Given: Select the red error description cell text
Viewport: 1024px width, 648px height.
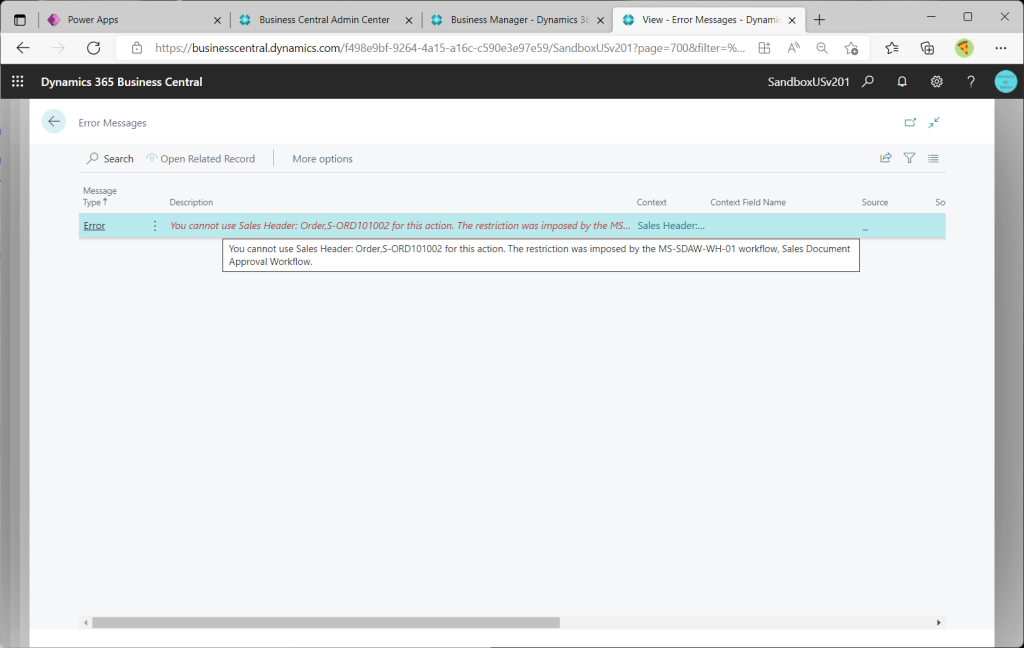Looking at the screenshot, I should coord(400,225).
